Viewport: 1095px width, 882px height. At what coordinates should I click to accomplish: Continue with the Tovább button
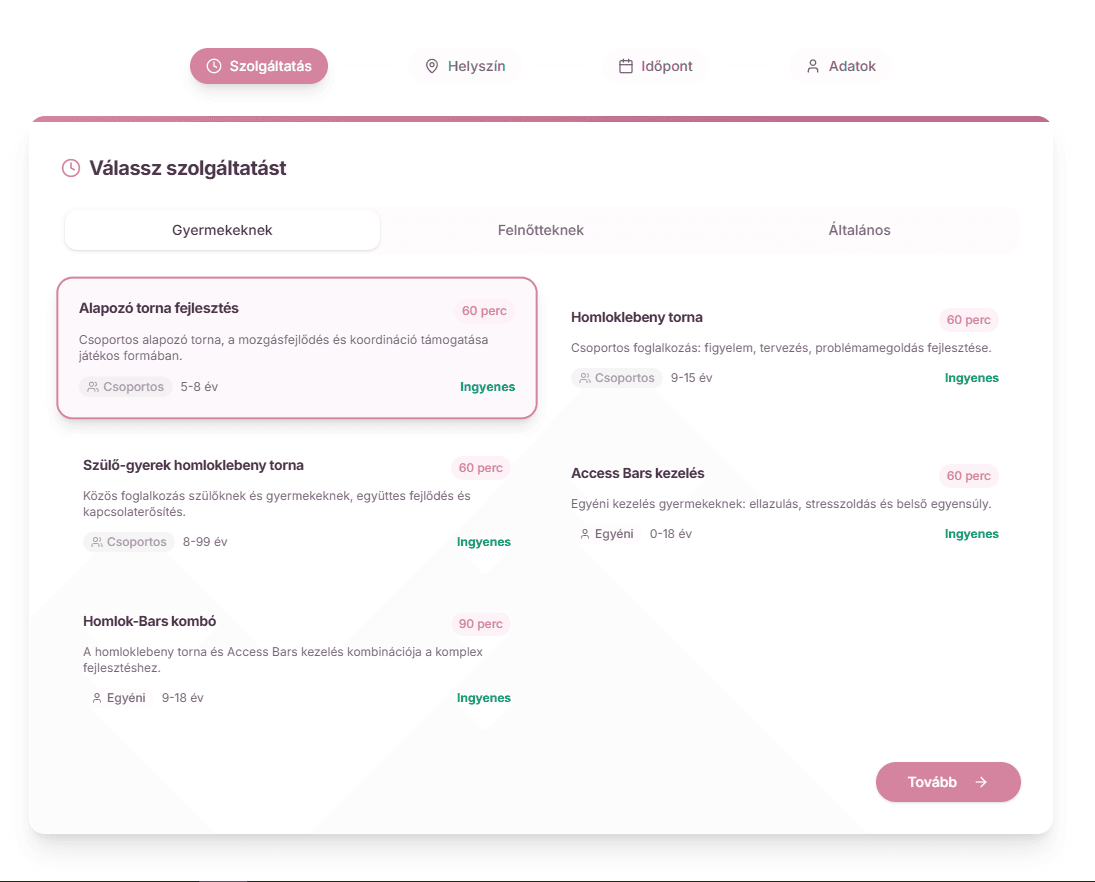(x=948, y=782)
